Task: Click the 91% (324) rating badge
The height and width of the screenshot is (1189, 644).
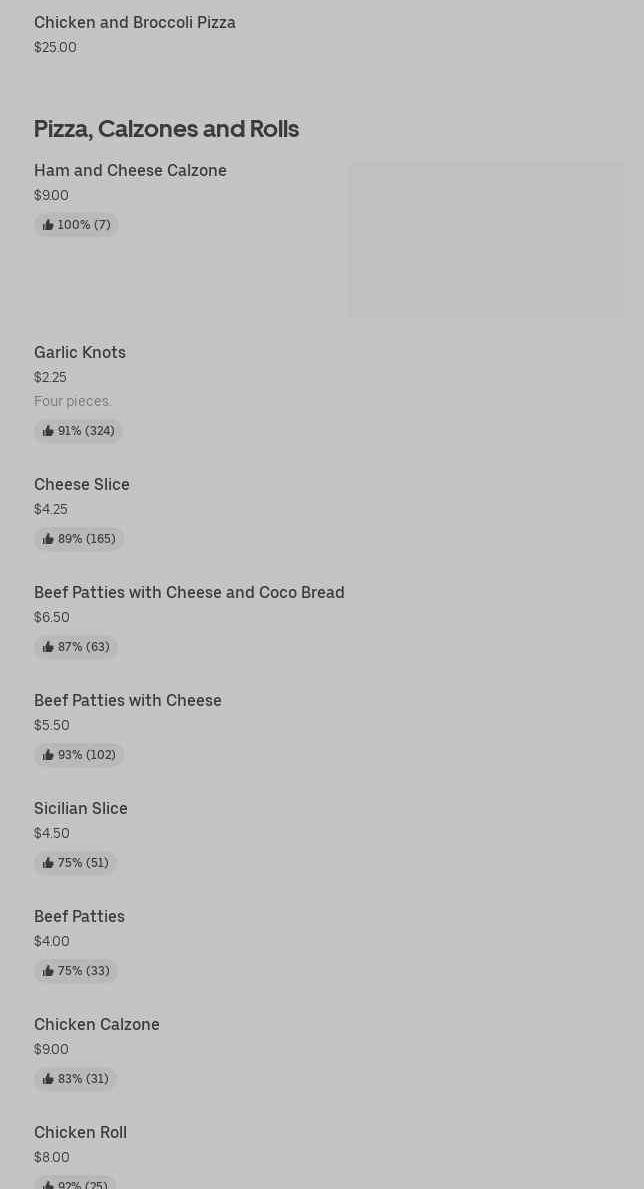Action: tap(78, 431)
